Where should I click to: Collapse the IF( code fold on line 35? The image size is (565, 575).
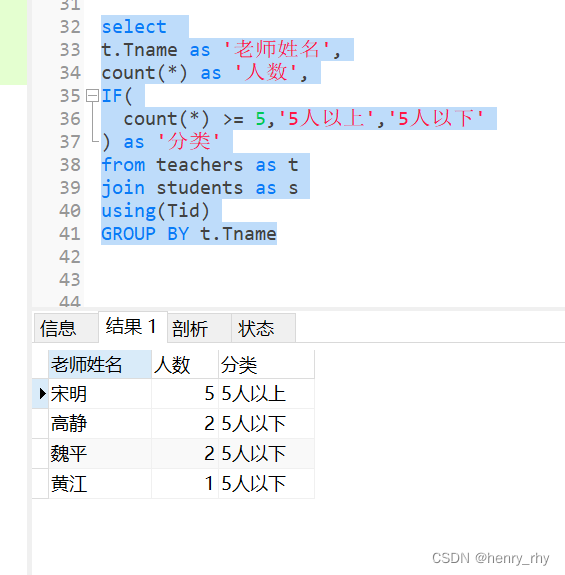tap(92, 96)
